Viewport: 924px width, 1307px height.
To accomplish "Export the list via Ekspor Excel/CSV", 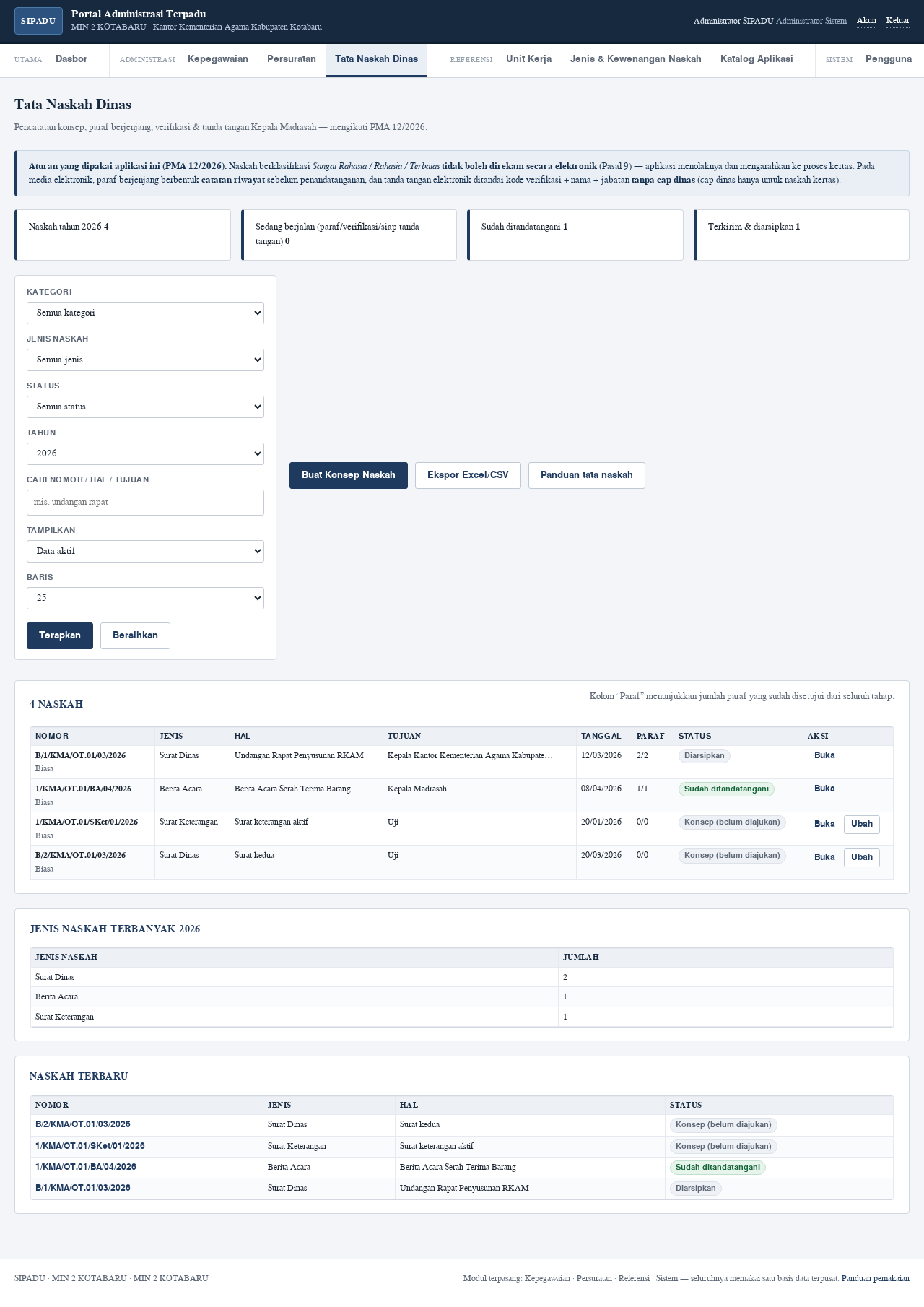I will pyautogui.click(x=468, y=475).
